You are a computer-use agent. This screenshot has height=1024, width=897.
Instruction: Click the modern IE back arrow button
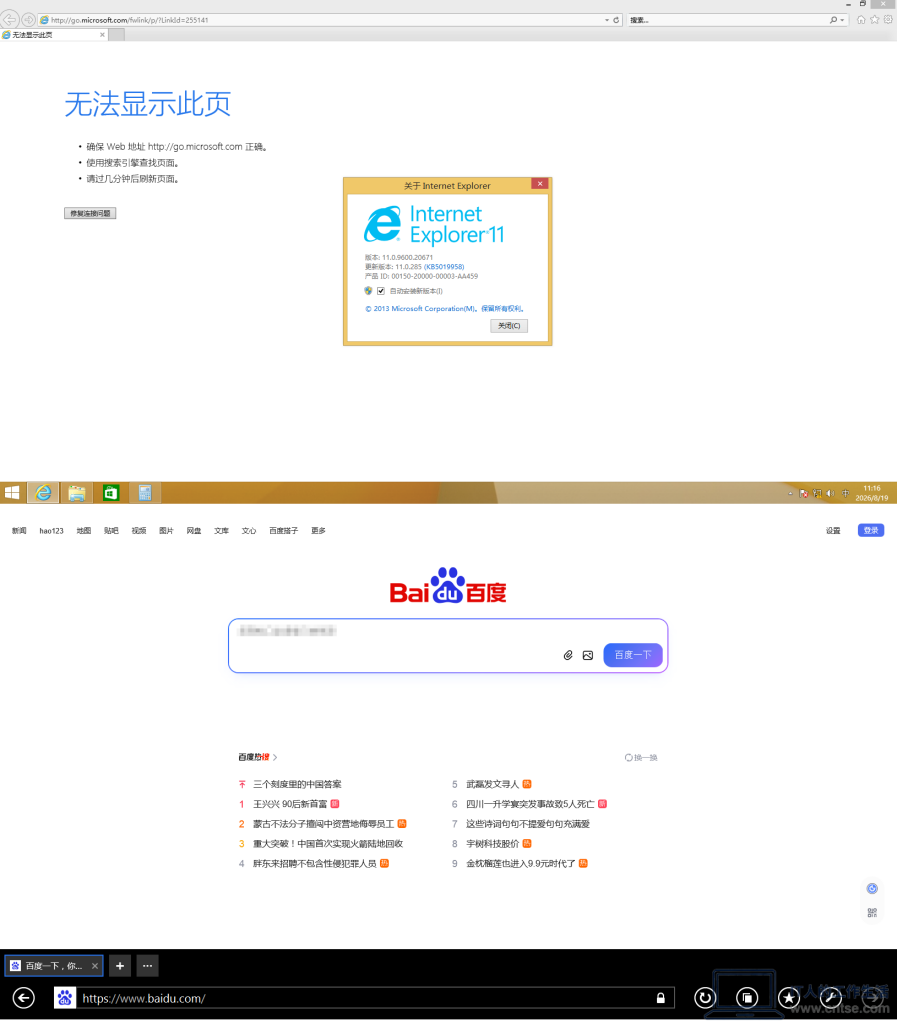(x=24, y=999)
